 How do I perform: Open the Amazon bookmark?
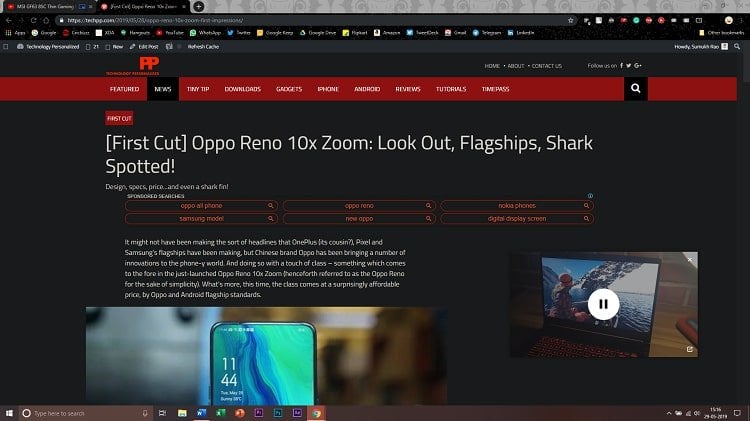387,33
